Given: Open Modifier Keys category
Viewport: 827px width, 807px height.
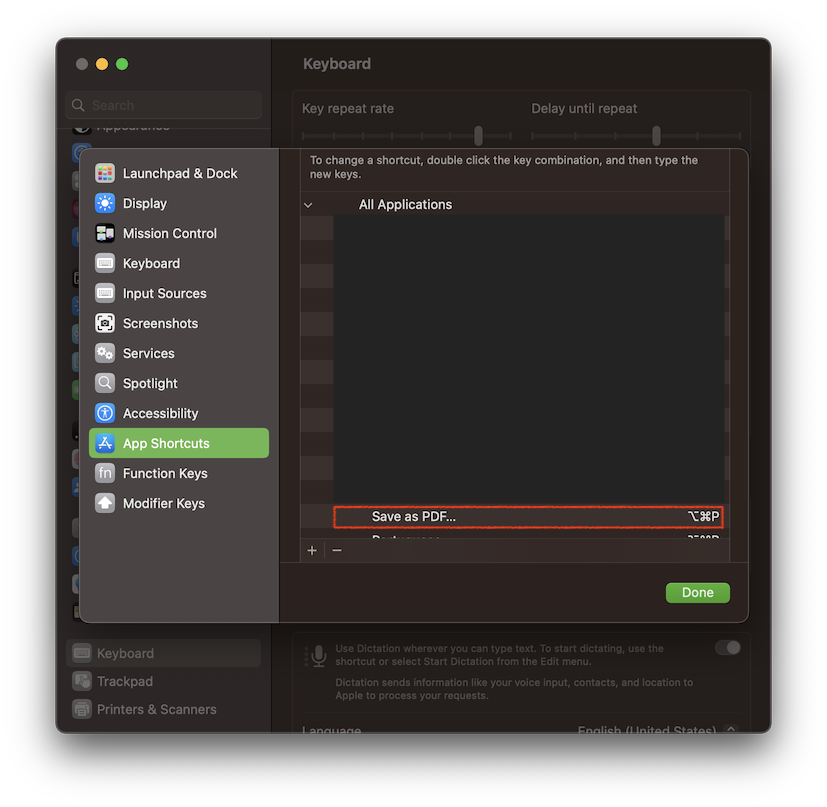Looking at the screenshot, I should pyautogui.click(x=179, y=504).
